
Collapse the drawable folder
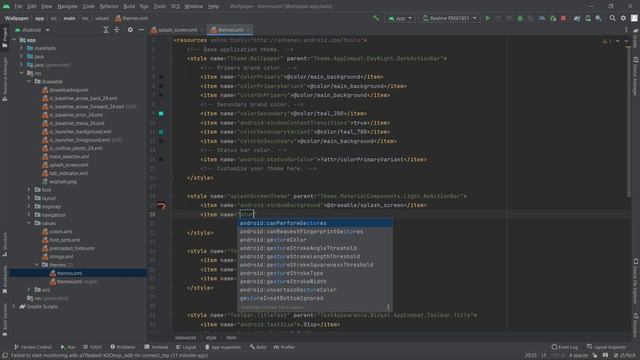click(x=29, y=82)
